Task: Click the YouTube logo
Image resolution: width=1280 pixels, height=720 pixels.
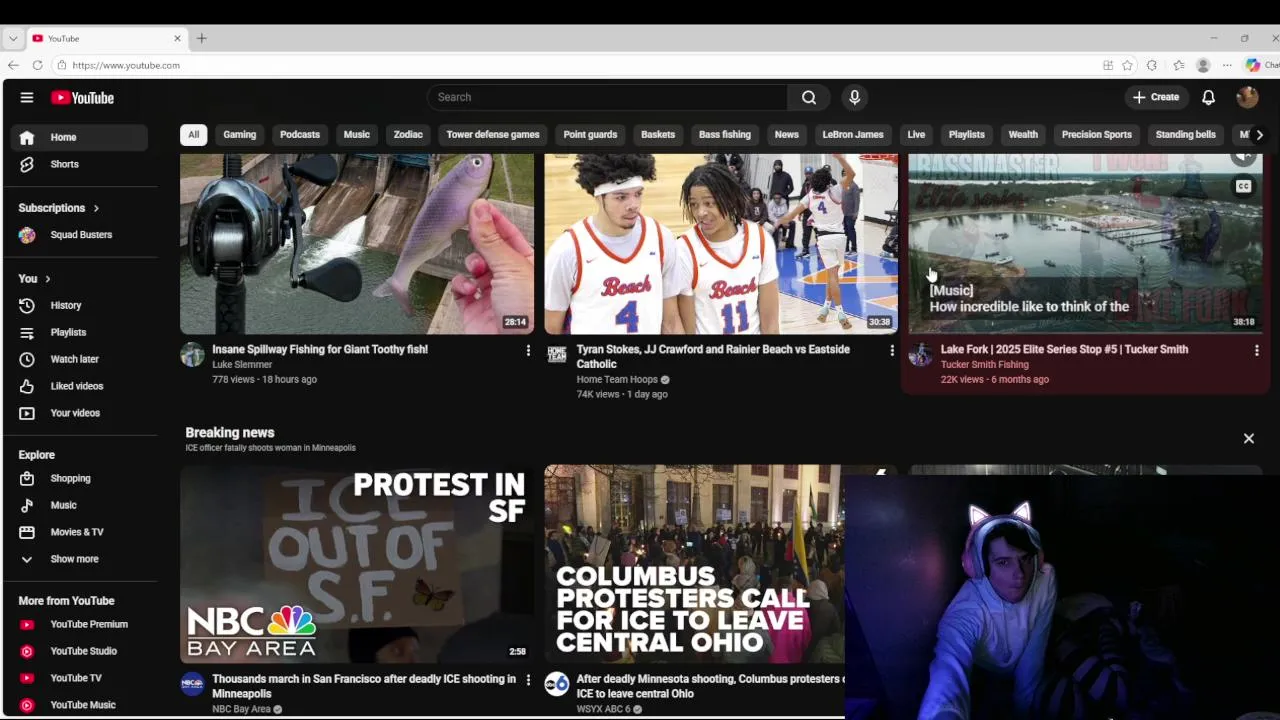Action: click(82, 97)
